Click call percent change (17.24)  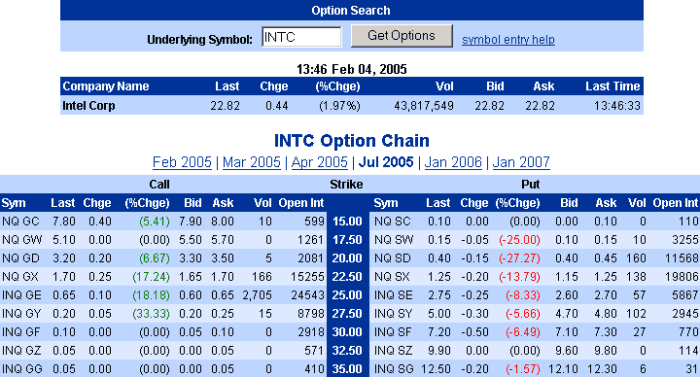151,277
